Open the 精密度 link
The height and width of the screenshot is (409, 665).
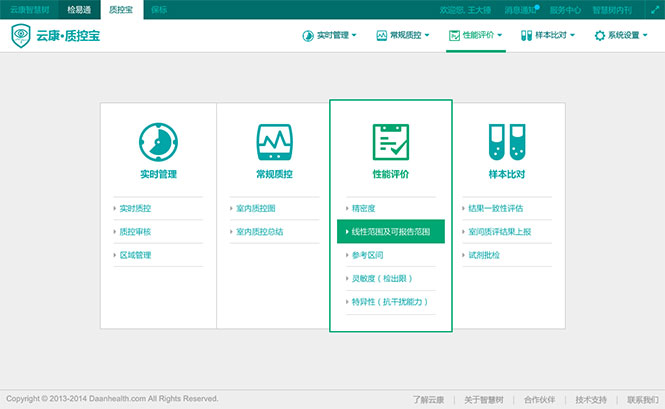point(363,208)
